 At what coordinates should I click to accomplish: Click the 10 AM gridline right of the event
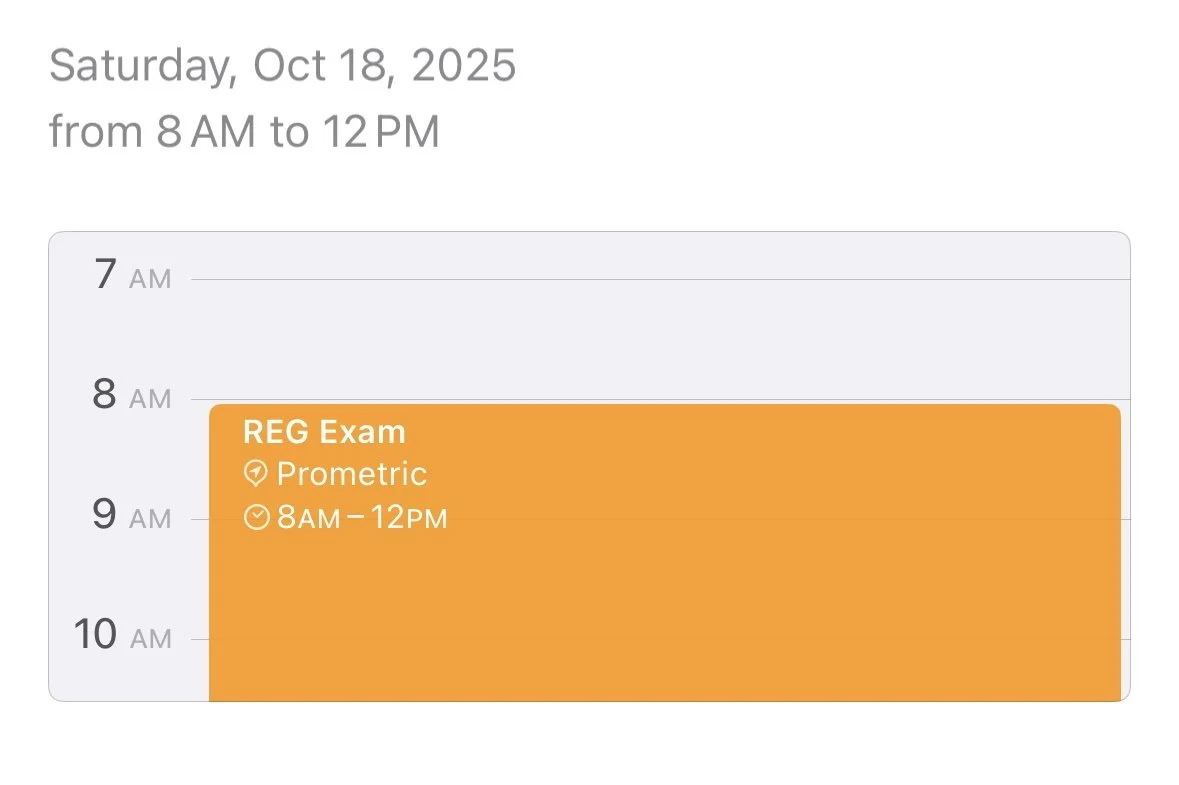click(x=1125, y=639)
